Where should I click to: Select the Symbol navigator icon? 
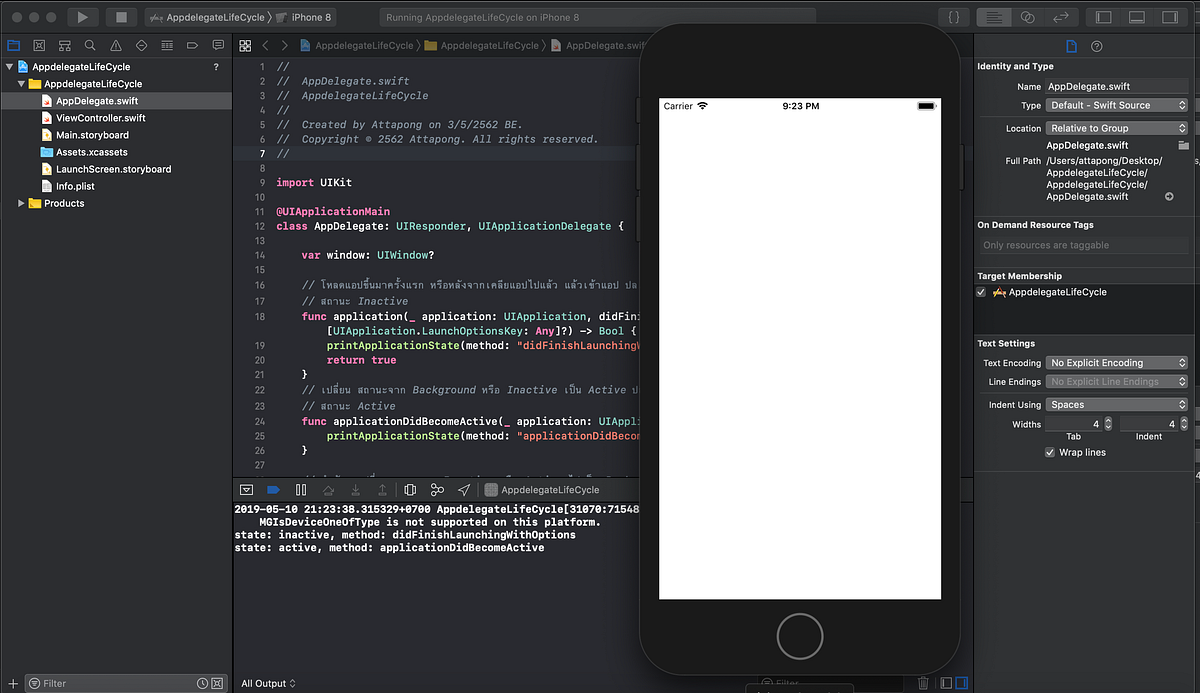click(64, 45)
